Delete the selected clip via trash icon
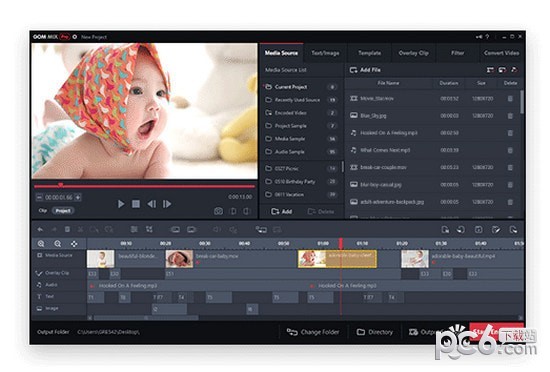 (x=67, y=230)
